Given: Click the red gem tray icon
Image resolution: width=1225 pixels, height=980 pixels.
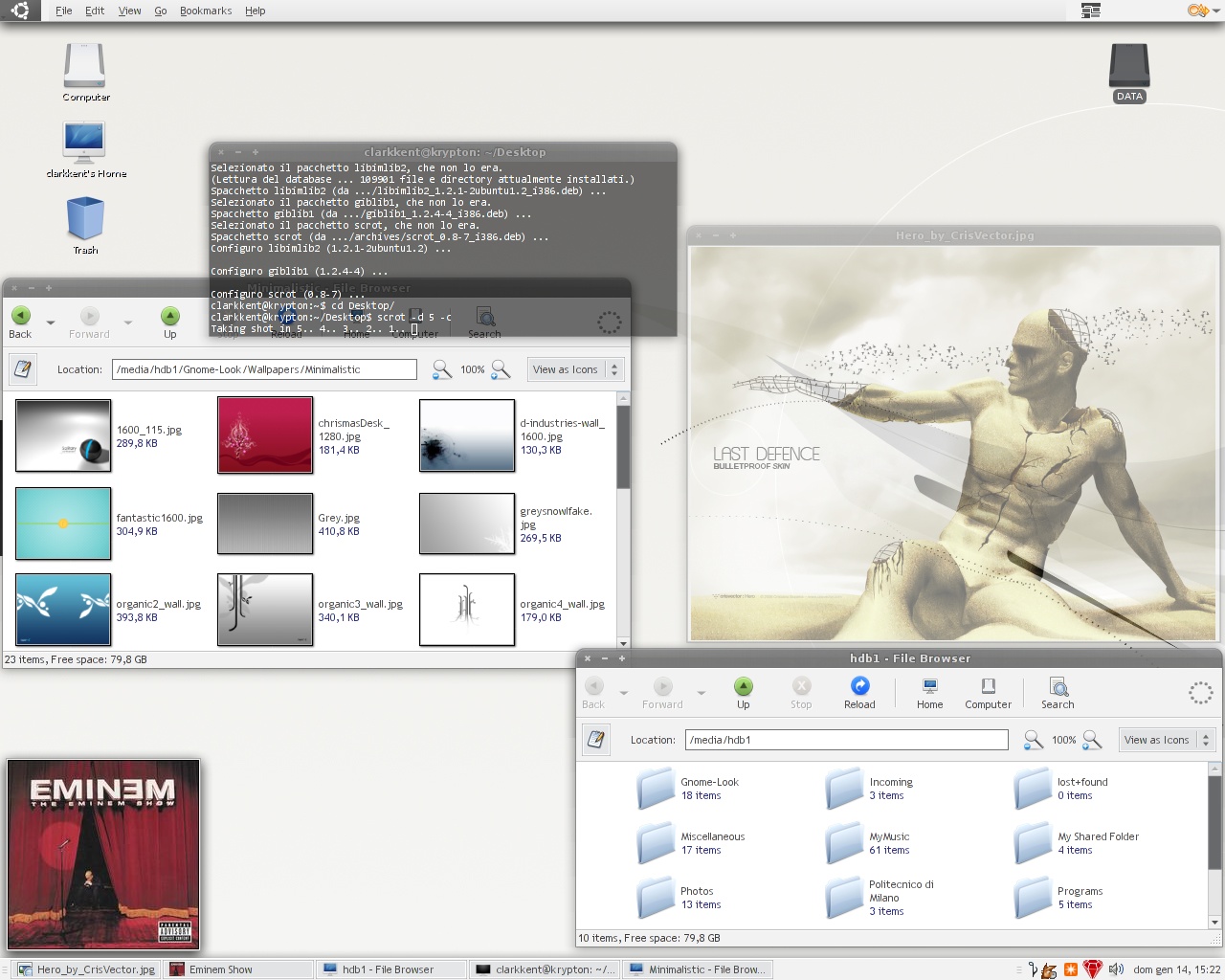Looking at the screenshot, I should [x=1092, y=969].
